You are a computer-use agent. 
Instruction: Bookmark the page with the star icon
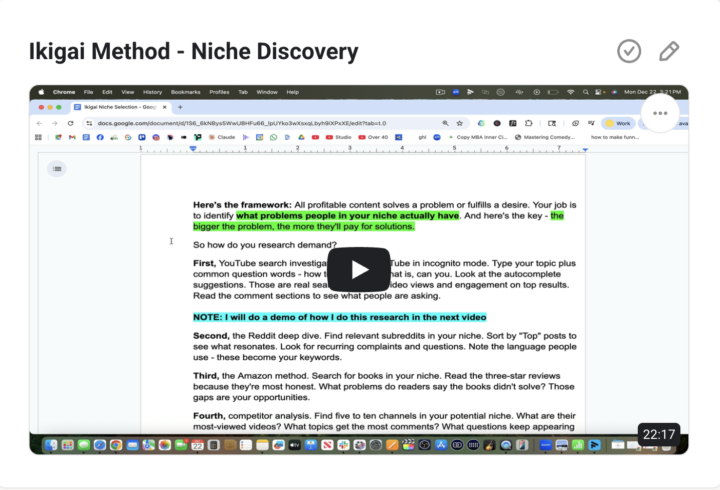(x=459, y=123)
